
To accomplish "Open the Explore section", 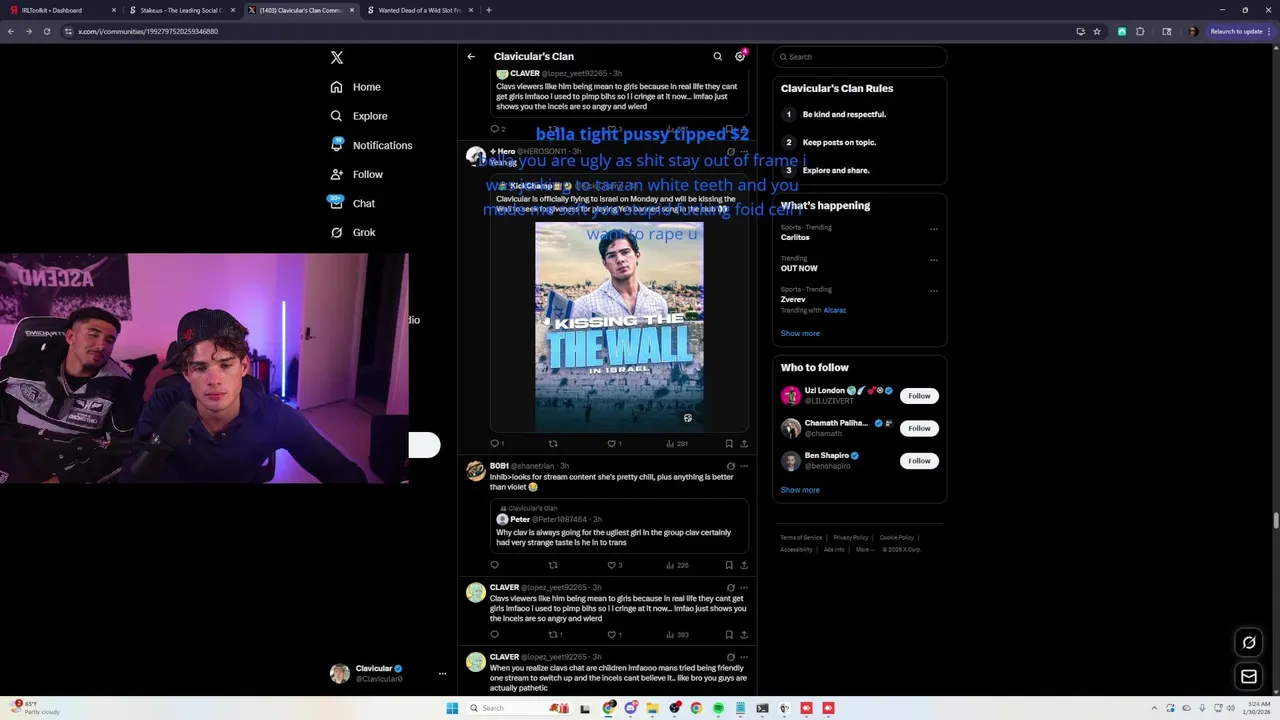I will [359, 116].
